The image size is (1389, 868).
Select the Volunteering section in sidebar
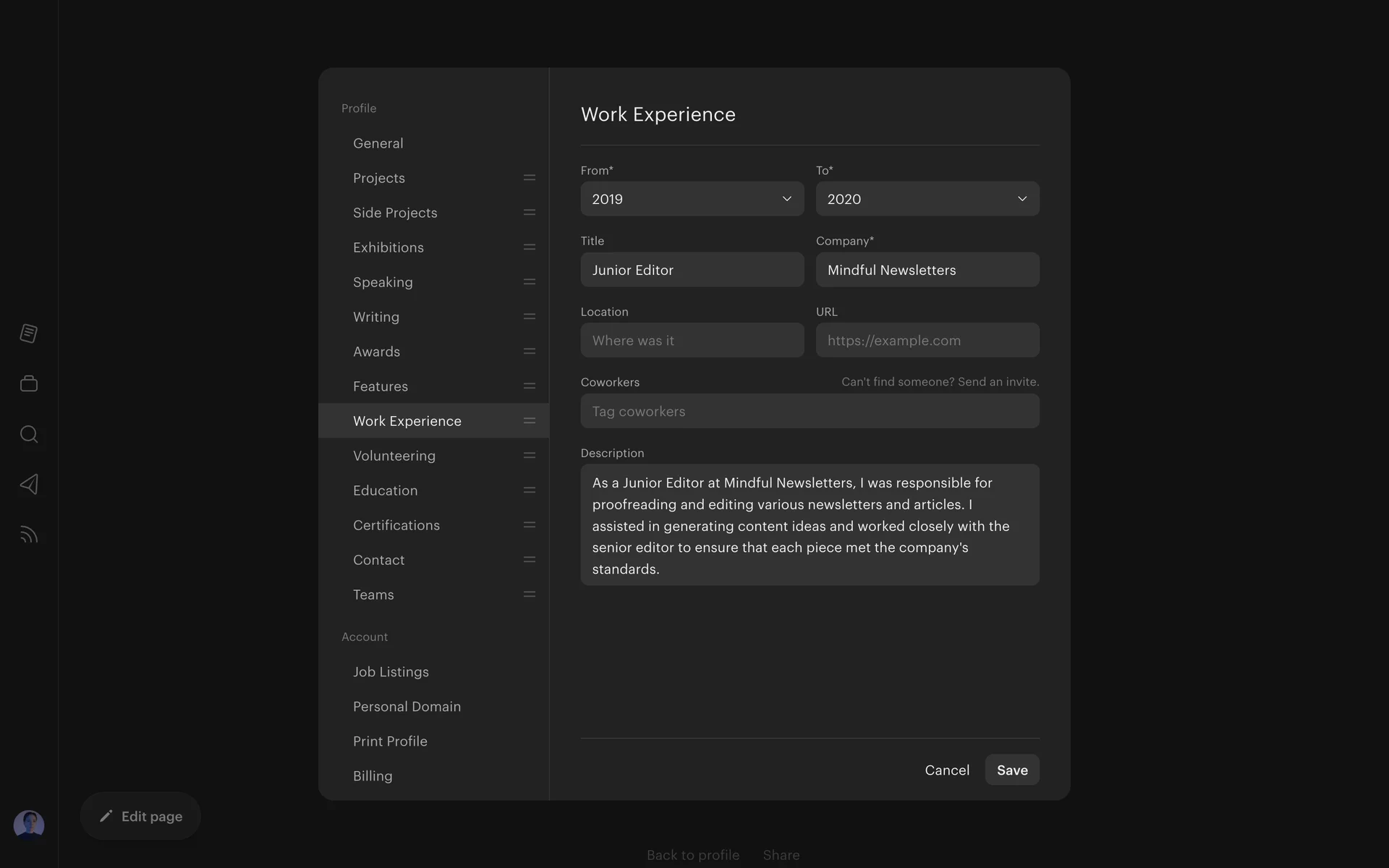(x=394, y=456)
